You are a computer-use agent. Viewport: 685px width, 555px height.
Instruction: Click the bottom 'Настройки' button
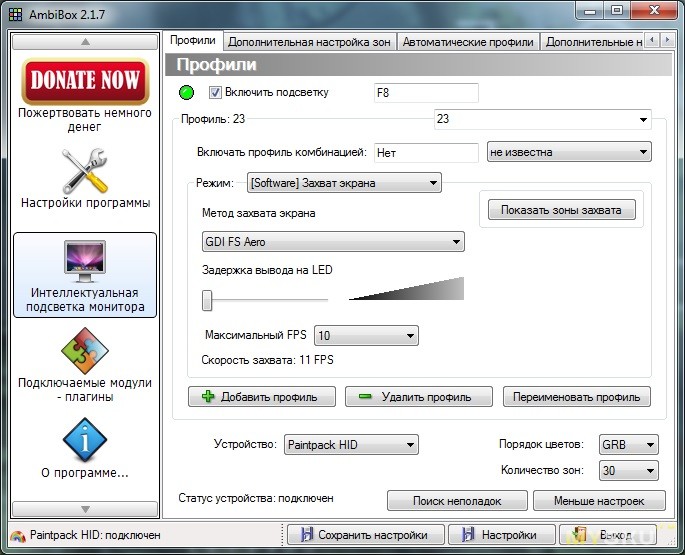tap(502, 535)
